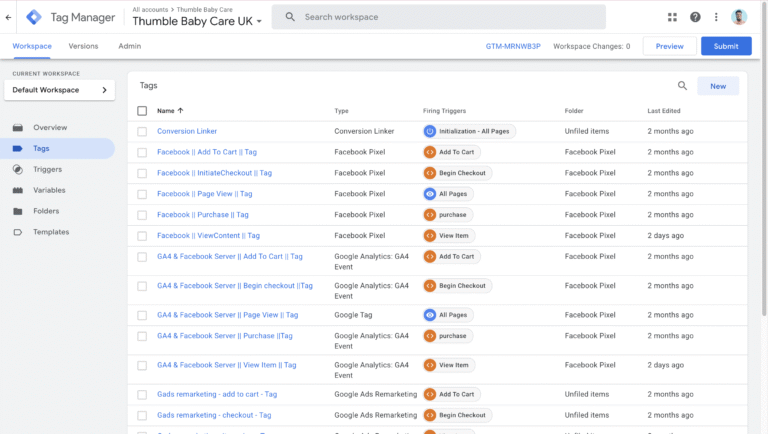Expand the Default Workspace selector

click(59, 90)
